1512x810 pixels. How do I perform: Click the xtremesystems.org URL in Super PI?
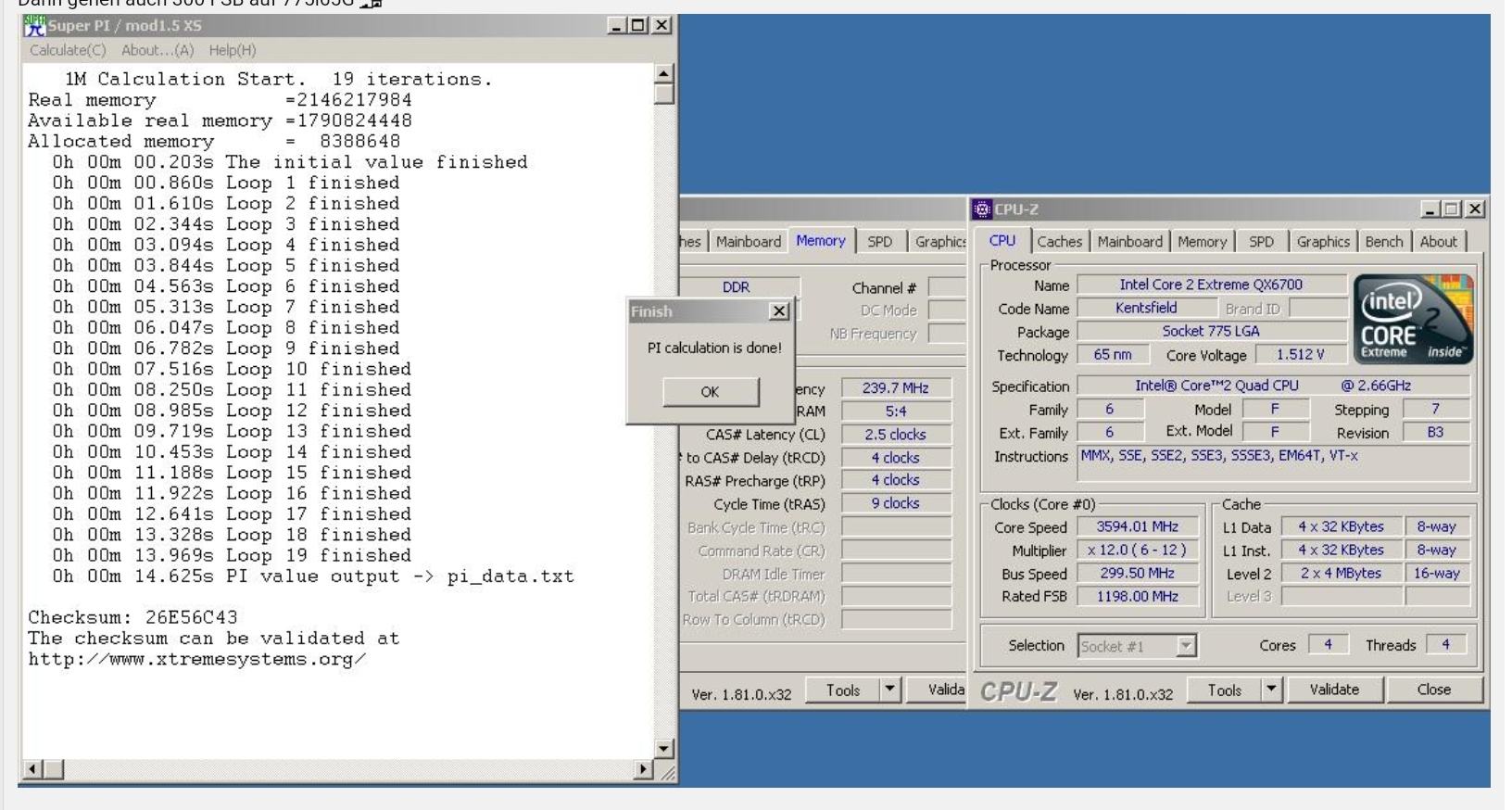[197, 659]
